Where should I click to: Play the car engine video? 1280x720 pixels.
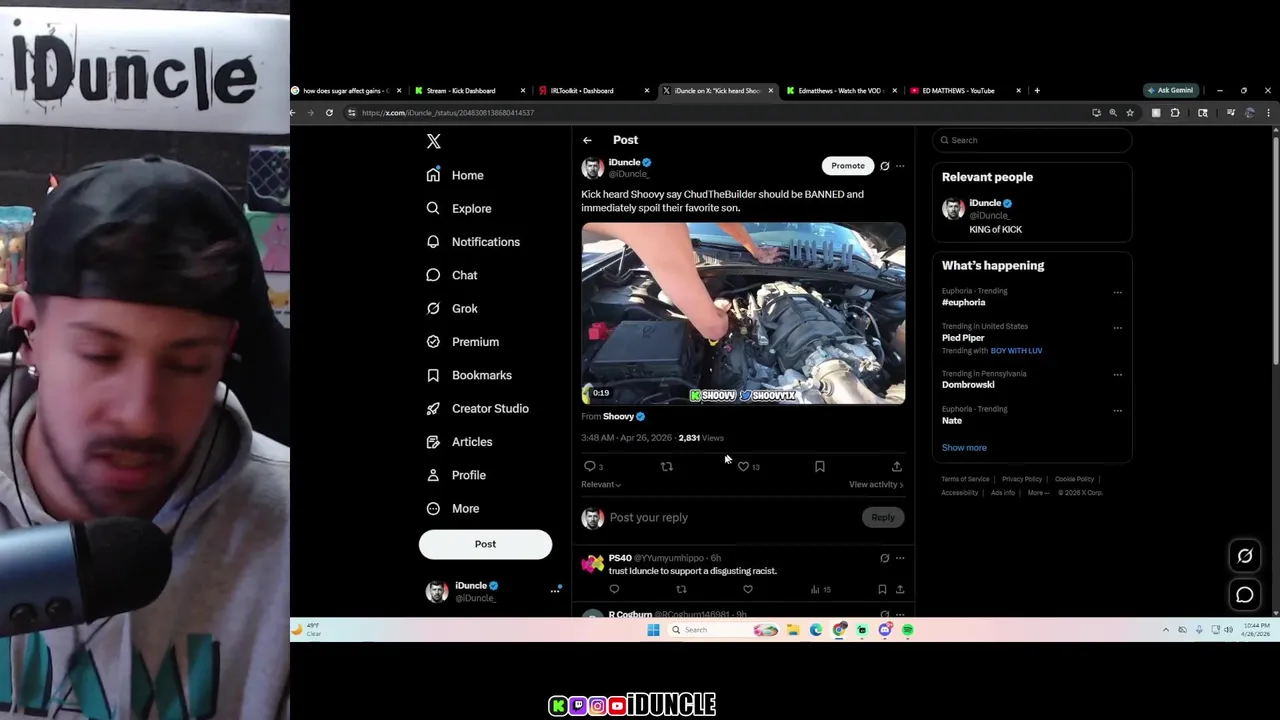click(743, 314)
